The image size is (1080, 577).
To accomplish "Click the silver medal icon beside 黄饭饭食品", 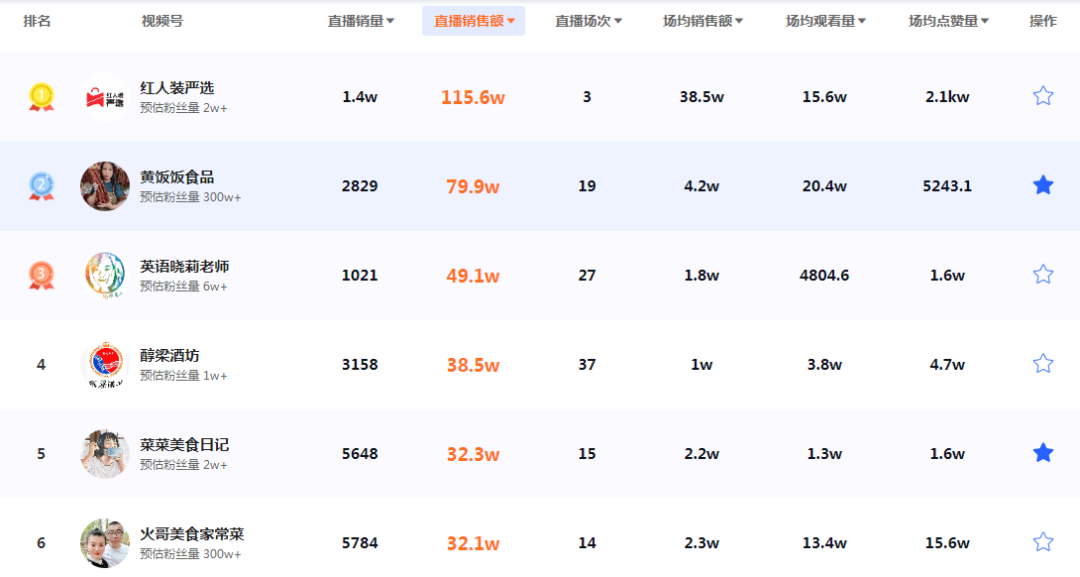I will (40, 185).
